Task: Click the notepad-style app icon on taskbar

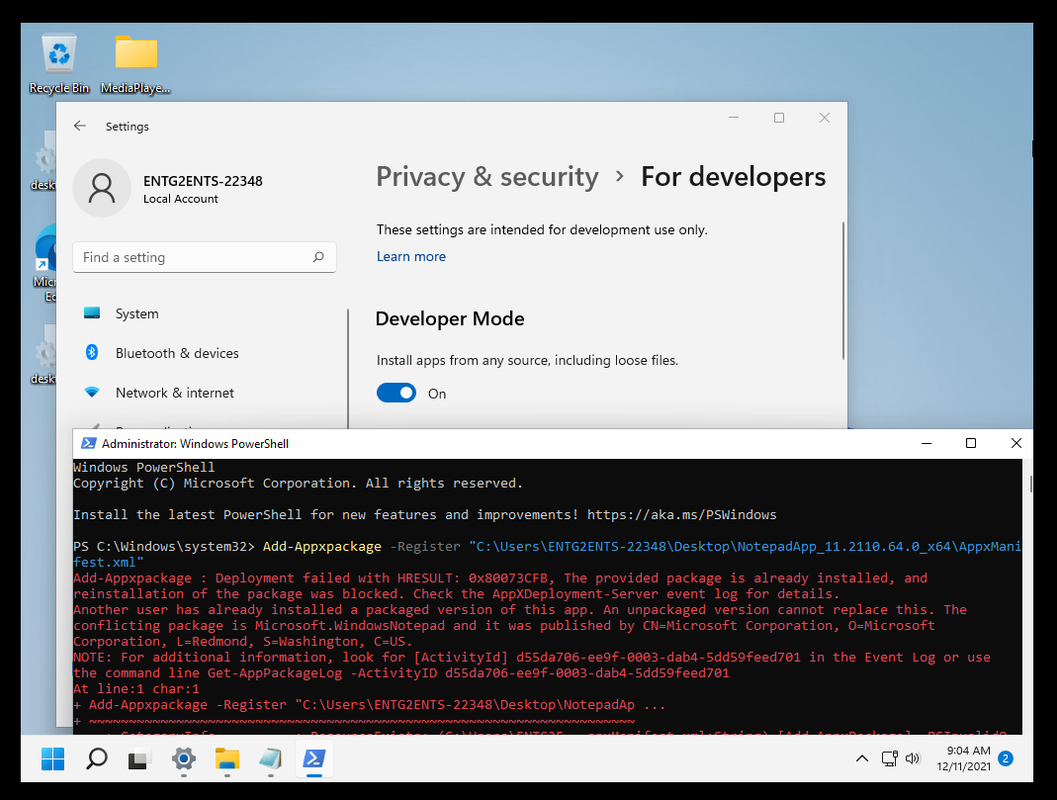Action: (270, 759)
